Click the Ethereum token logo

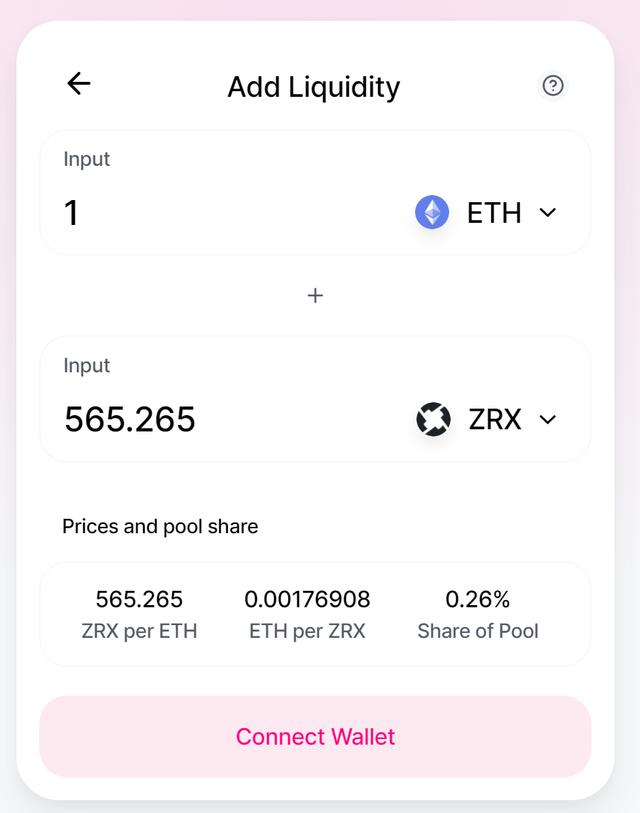pyautogui.click(x=432, y=212)
